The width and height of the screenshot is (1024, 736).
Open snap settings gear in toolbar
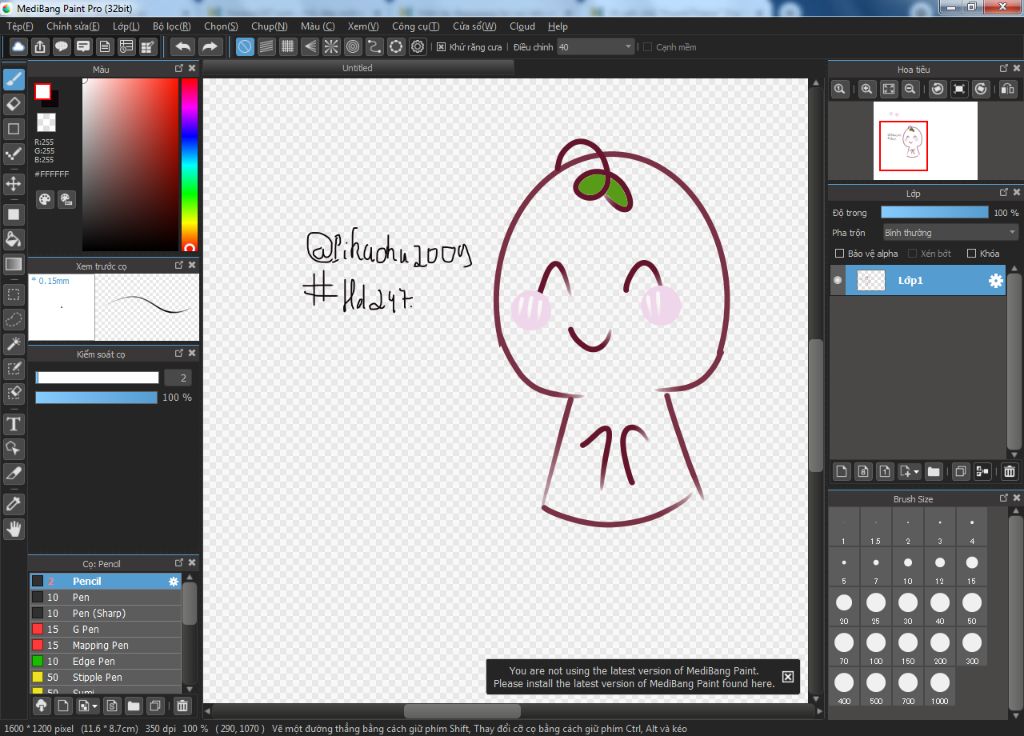[x=417, y=46]
